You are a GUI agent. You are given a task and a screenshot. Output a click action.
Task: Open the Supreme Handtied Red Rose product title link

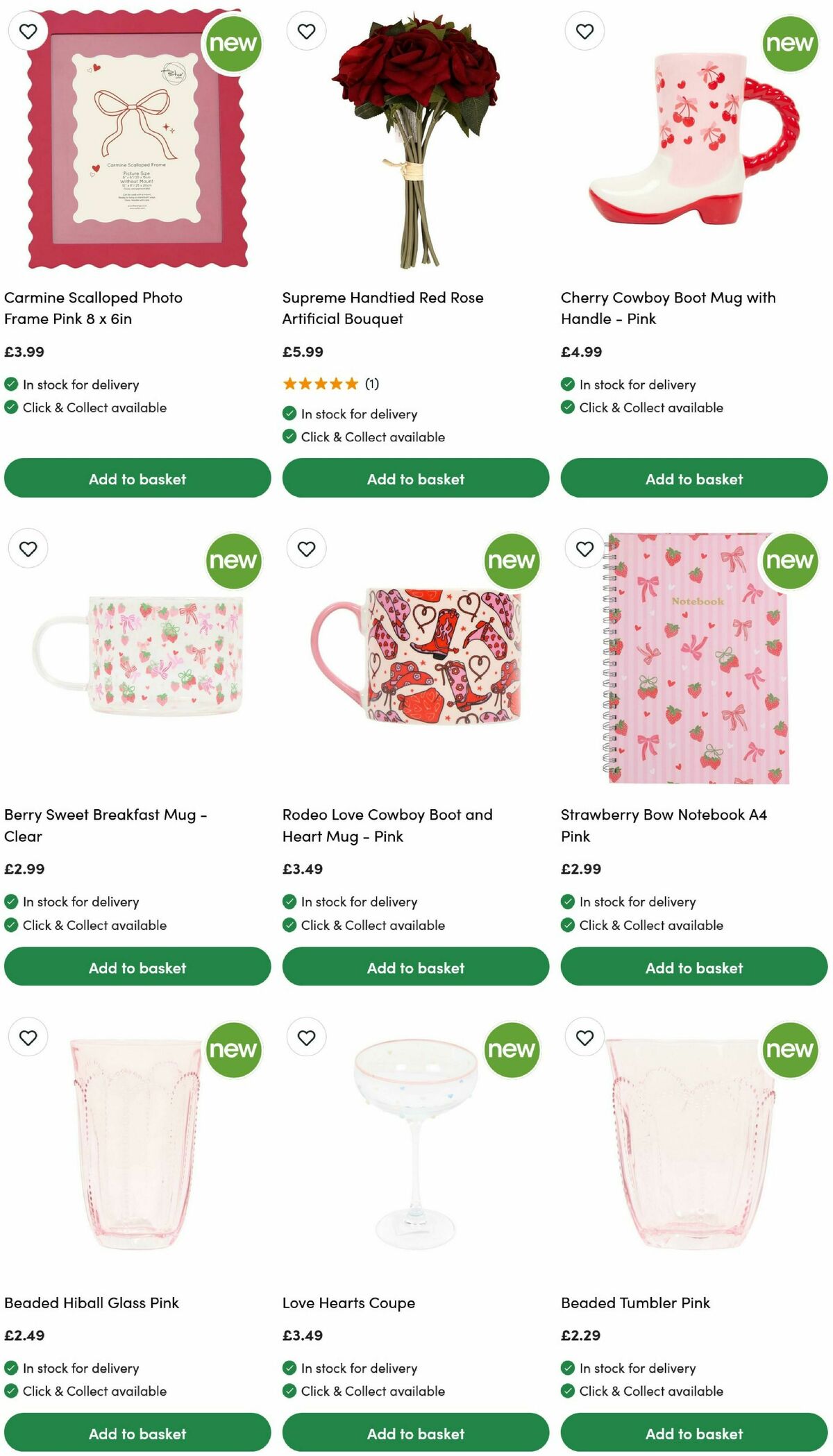click(382, 308)
